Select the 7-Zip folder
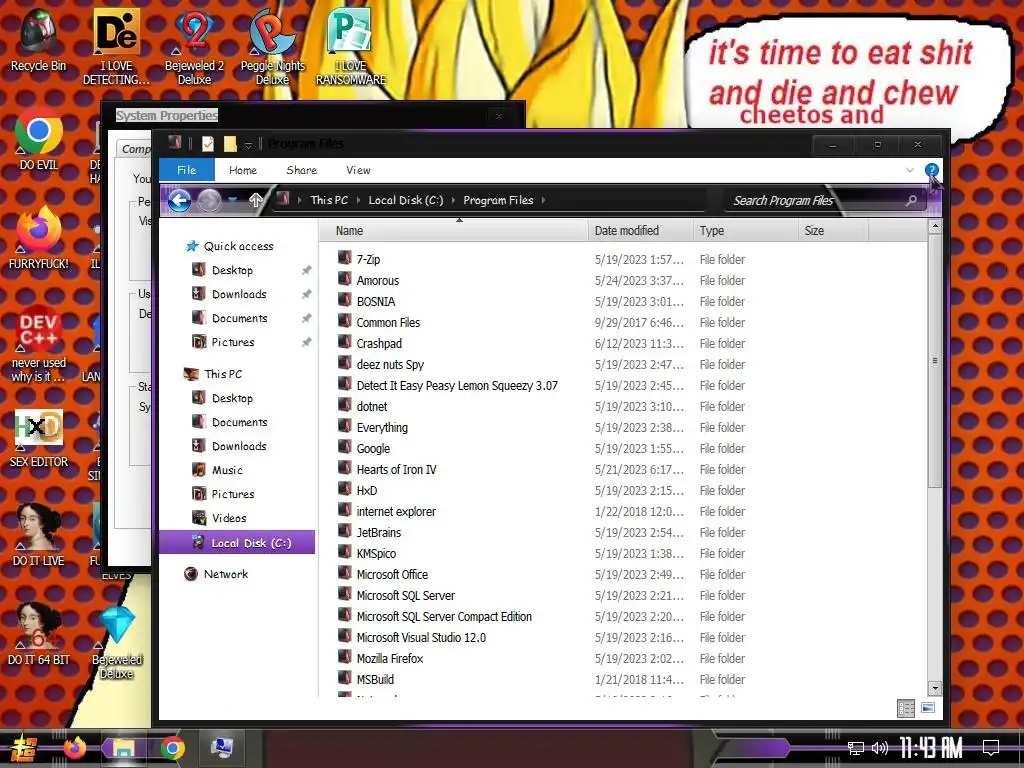The image size is (1024, 768). 368,259
